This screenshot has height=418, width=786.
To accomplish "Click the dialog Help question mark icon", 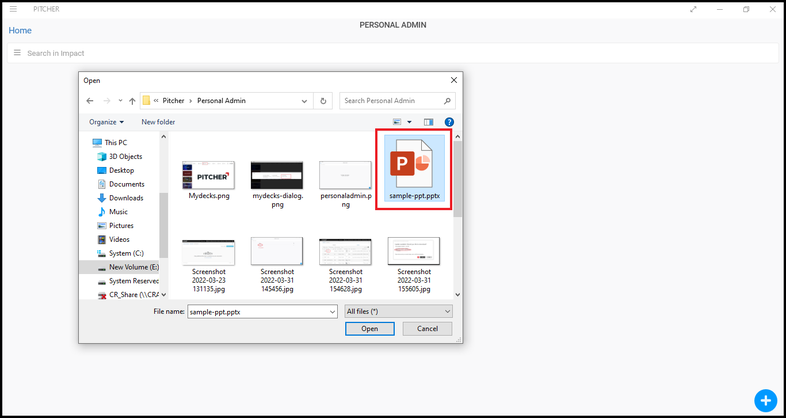I will click(449, 122).
